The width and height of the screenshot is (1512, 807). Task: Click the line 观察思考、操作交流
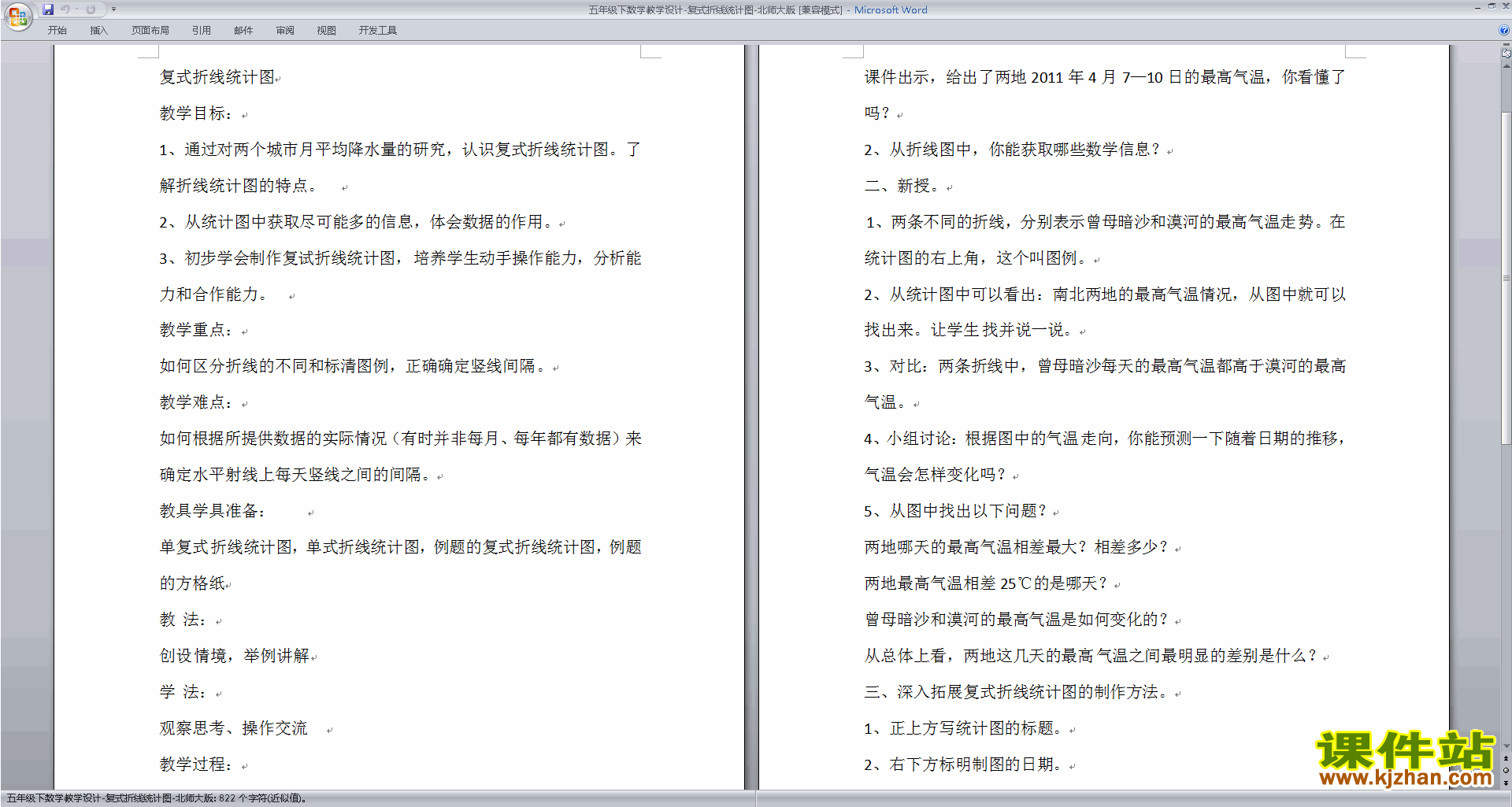coord(234,728)
